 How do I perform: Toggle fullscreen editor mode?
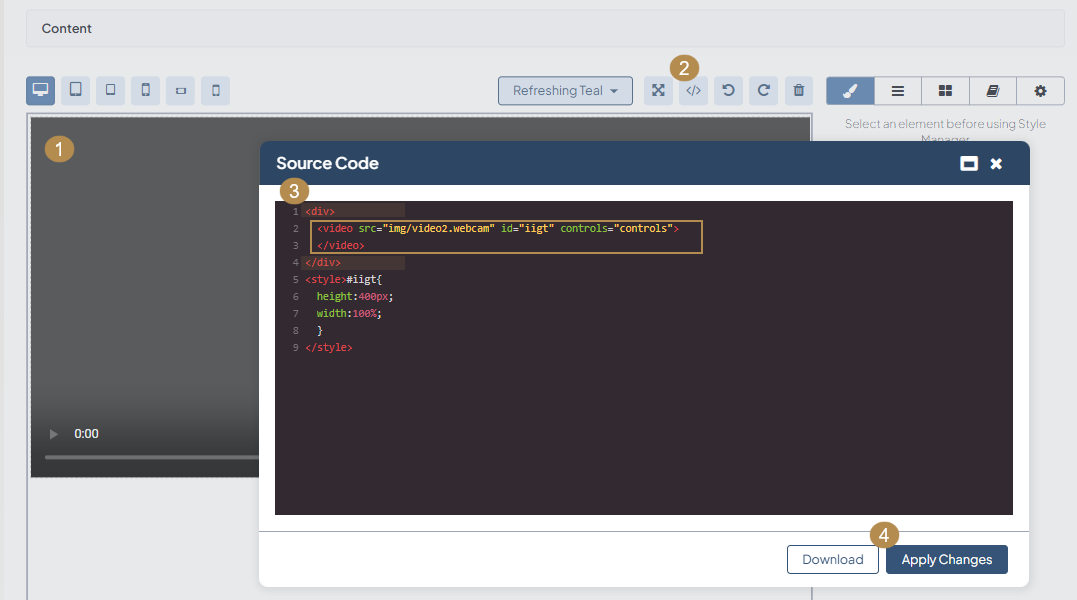click(659, 91)
